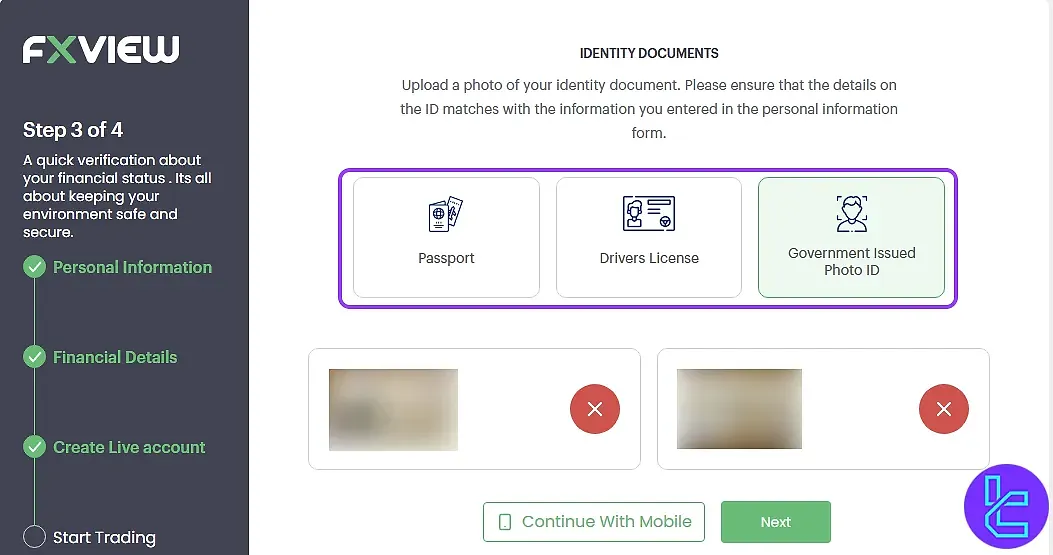Click the passport icon
The width and height of the screenshot is (1053, 555).
446,215
